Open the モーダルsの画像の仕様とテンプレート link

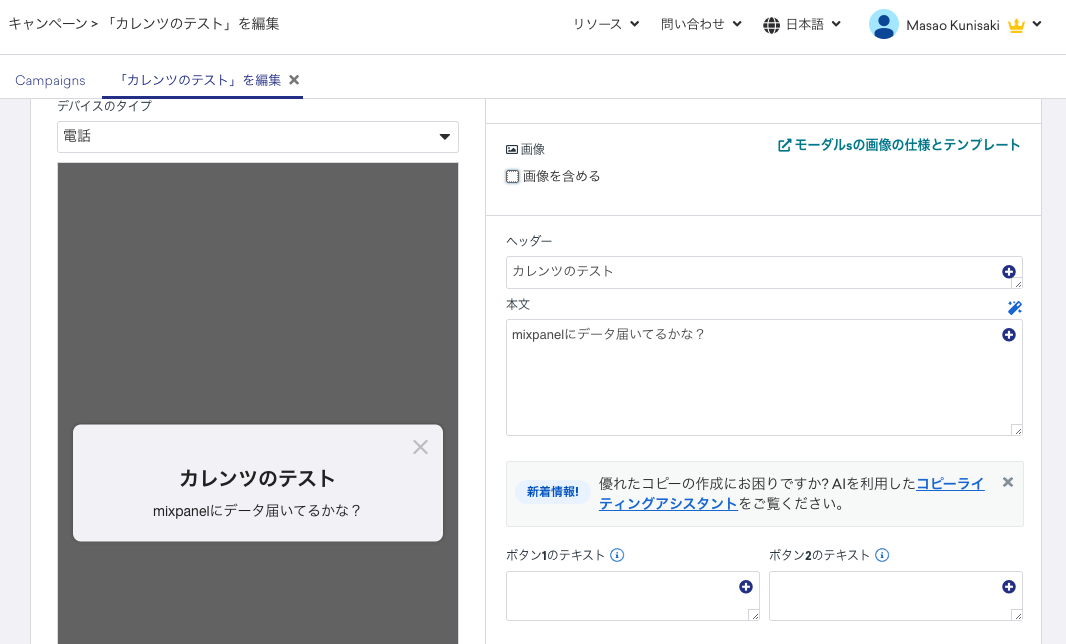click(x=899, y=144)
